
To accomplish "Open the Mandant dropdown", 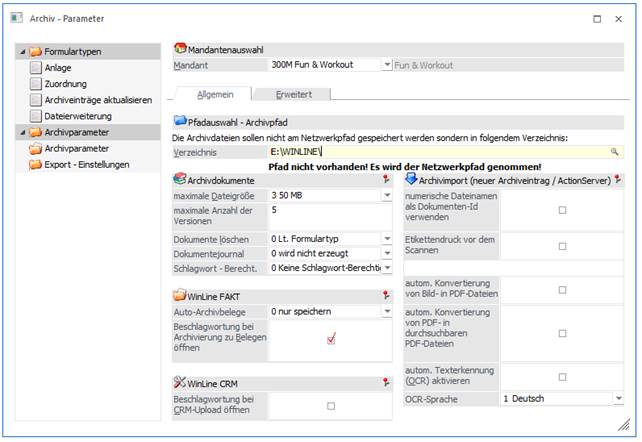I will pos(387,64).
